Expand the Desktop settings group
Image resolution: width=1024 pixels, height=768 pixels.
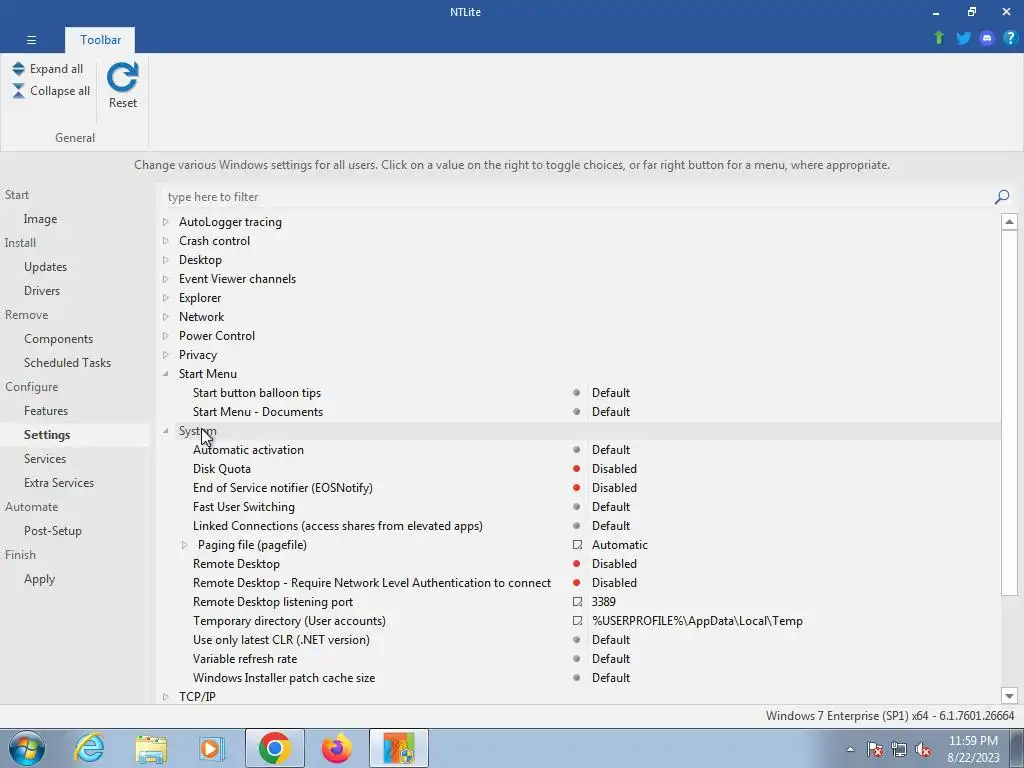[x=166, y=260]
